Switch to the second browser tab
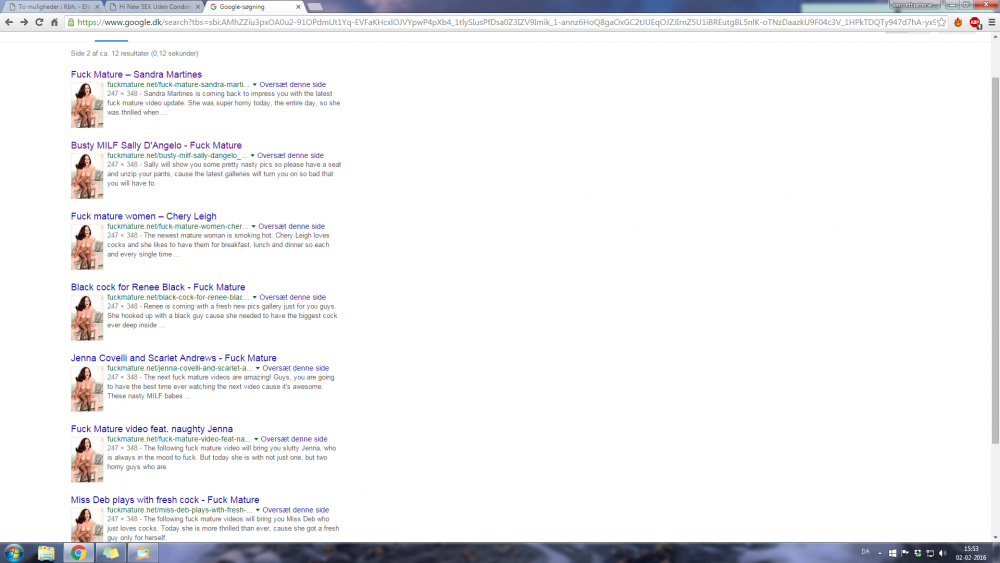Image resolution: width=1000 pixels, height=563 pixels. (x=154, y=7)
